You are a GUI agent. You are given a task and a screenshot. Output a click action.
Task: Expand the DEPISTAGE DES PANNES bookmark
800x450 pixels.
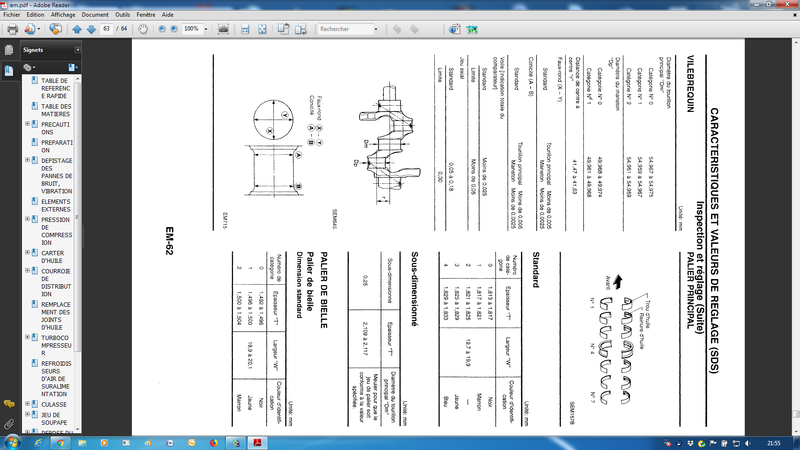point(28,160)
